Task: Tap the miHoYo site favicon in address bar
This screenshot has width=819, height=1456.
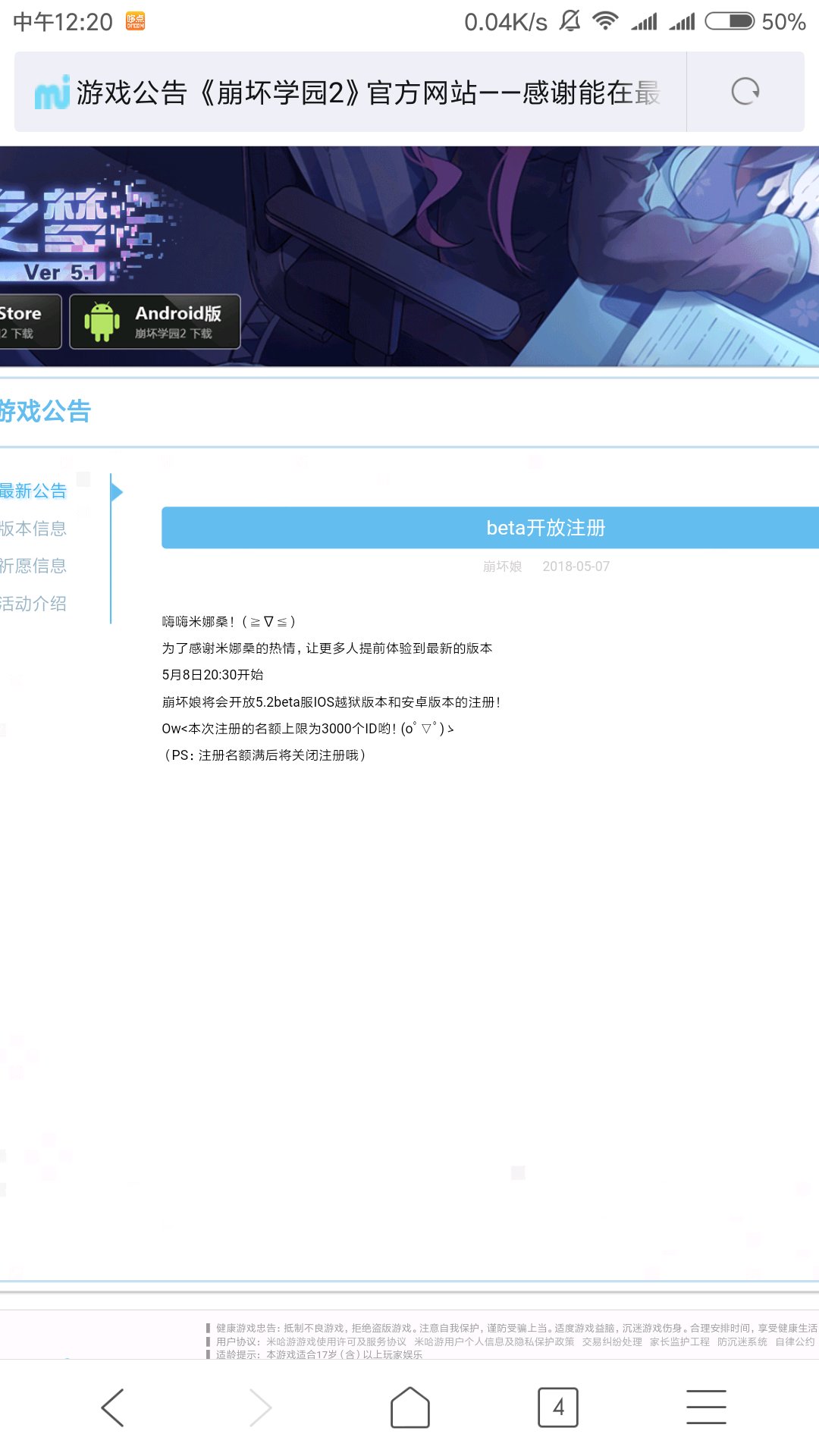Action: coord(52,93)
